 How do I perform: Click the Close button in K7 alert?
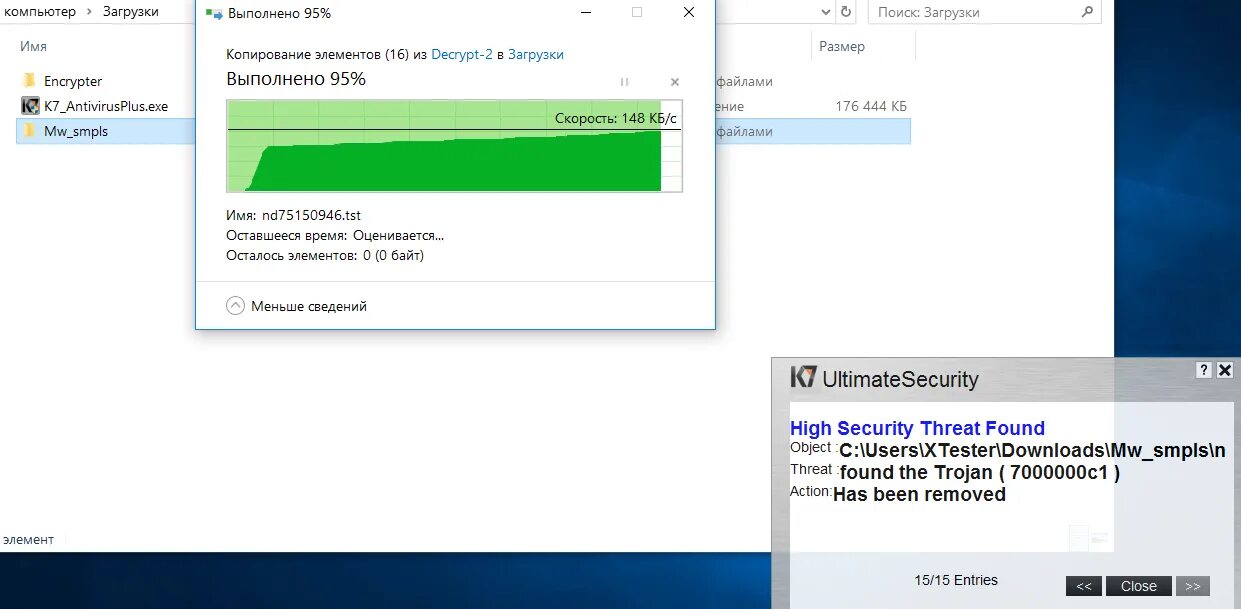(1139, 586)
